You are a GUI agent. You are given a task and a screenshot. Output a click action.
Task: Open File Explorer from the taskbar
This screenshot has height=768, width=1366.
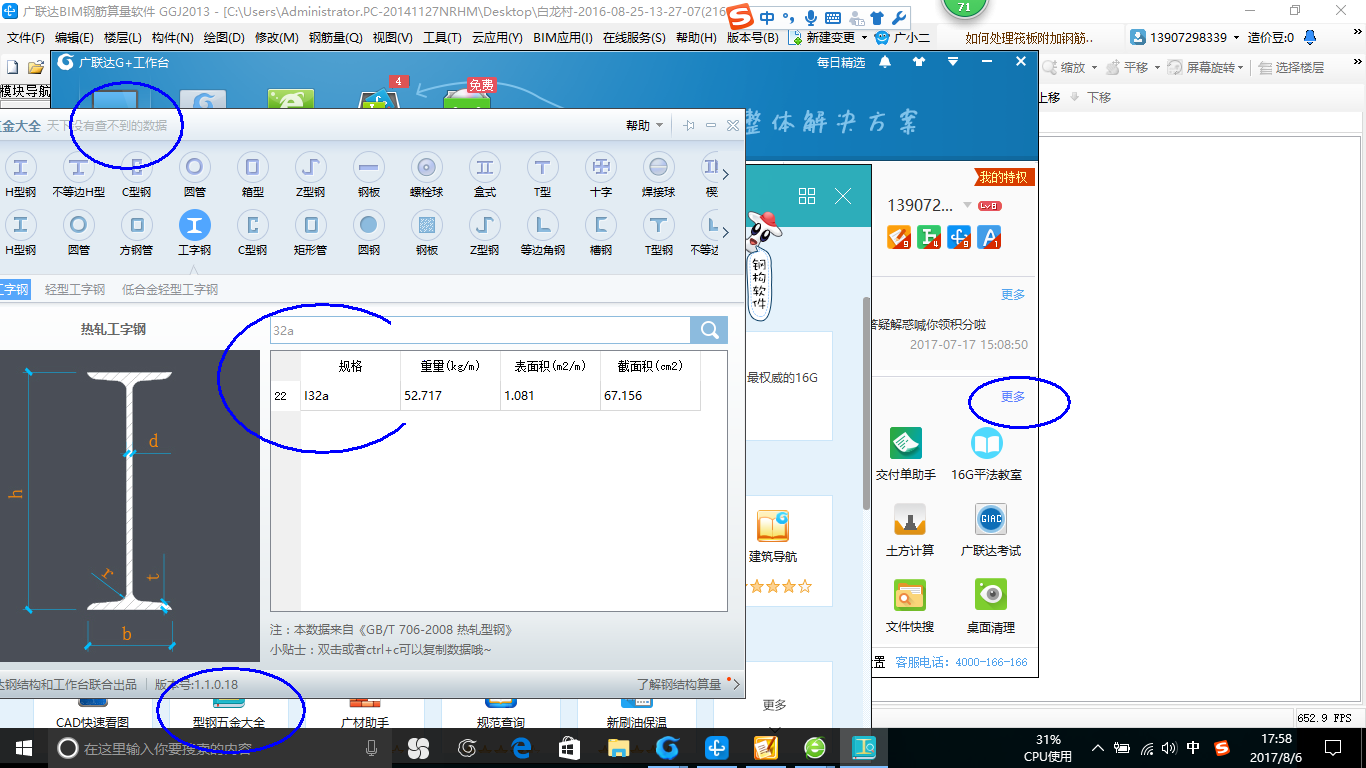(619, 747)
